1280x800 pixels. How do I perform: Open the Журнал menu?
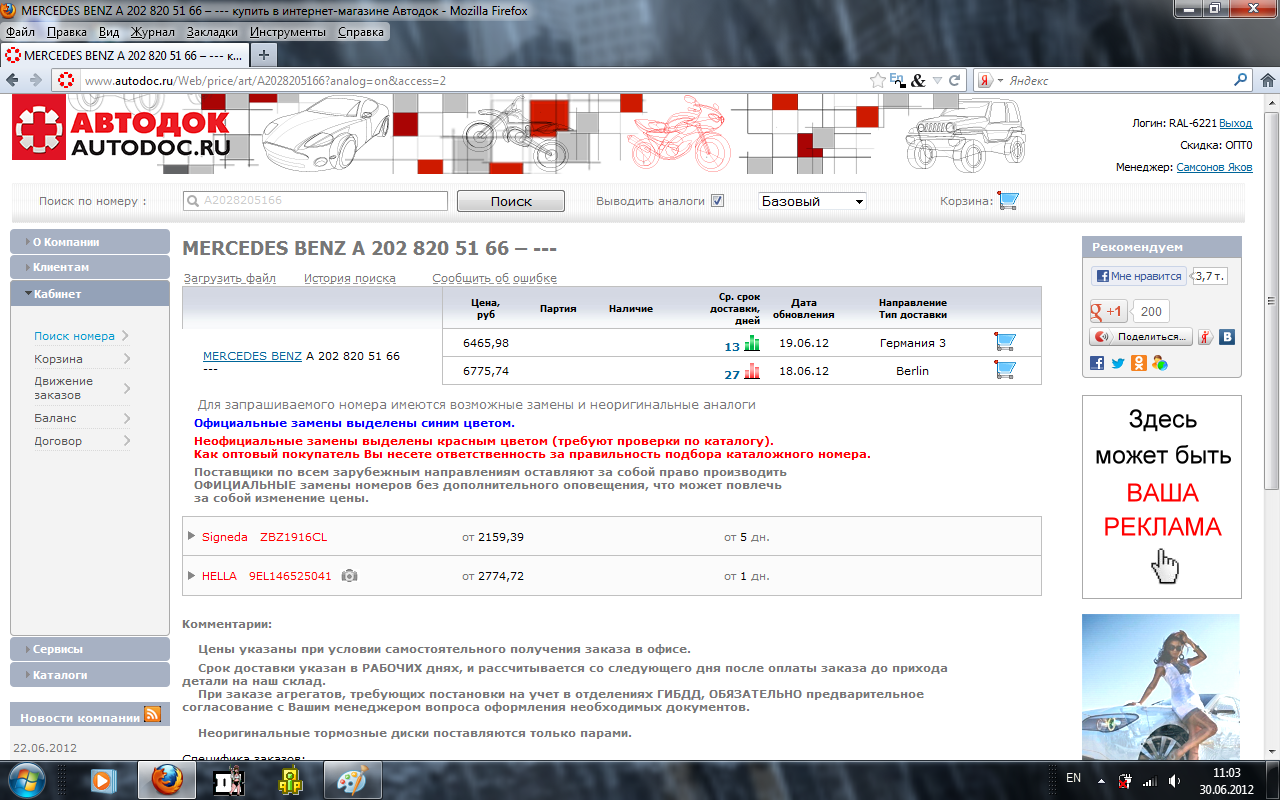pyautogui.click(x=152, y=32)
